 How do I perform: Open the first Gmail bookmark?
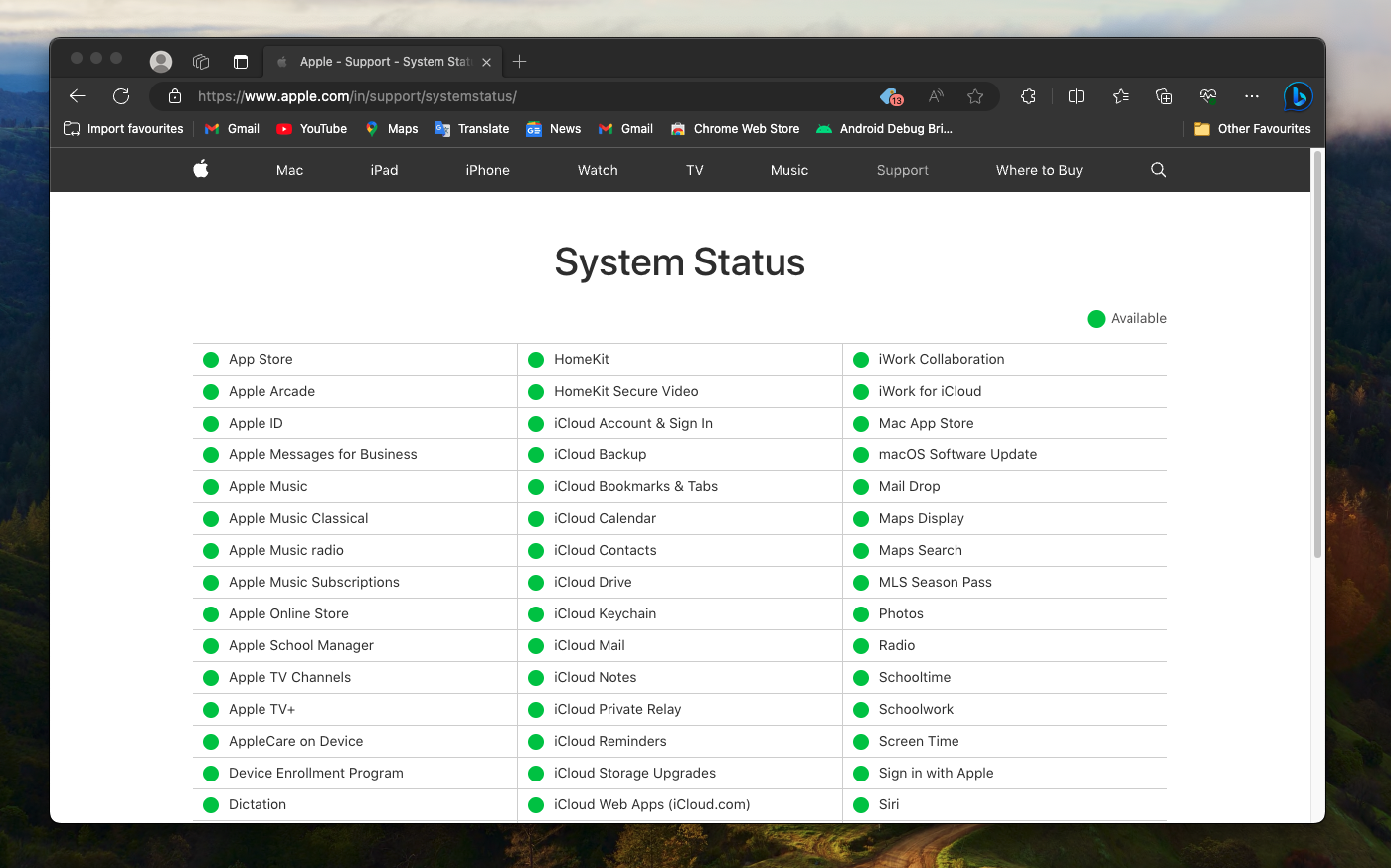click(232, 129)
